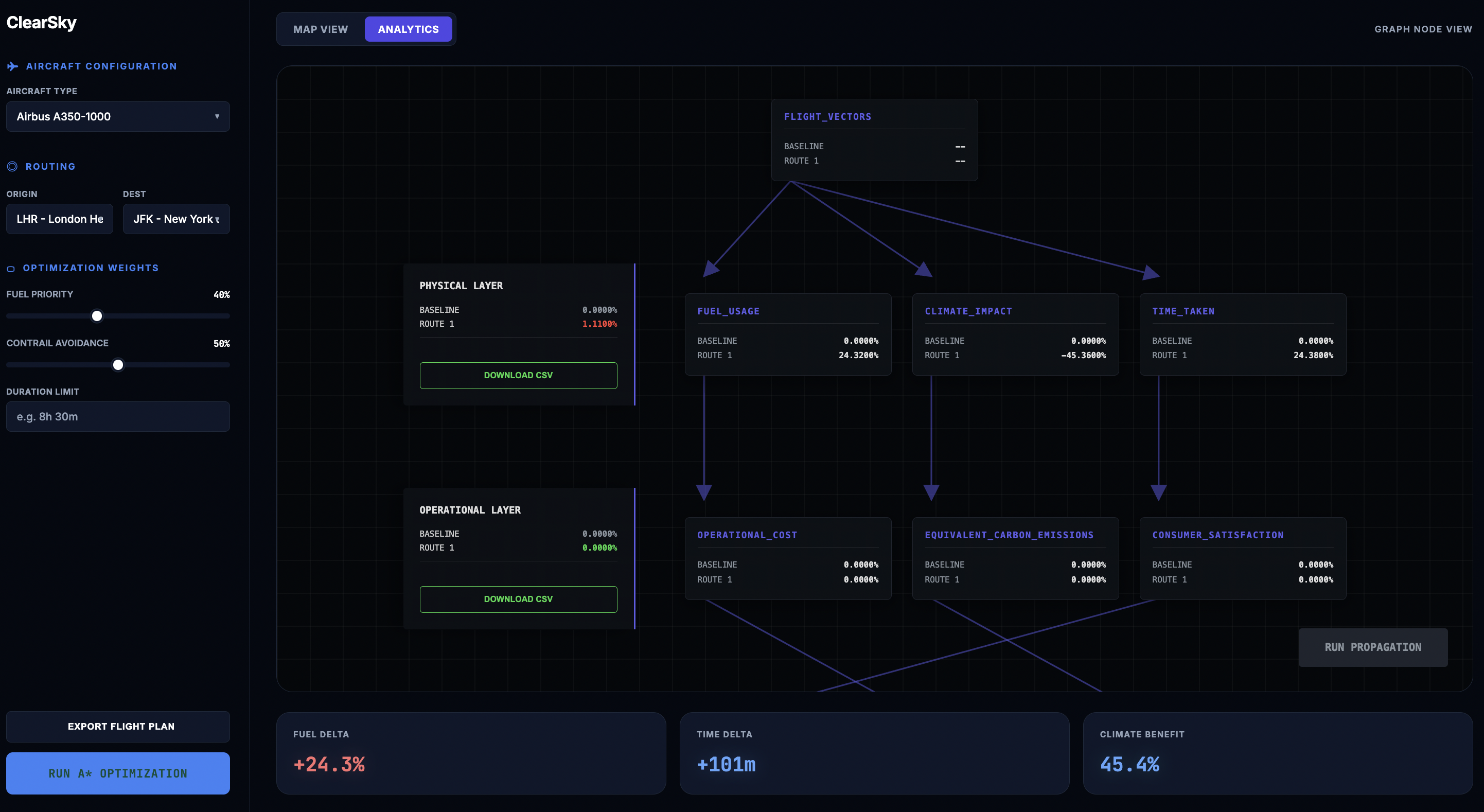Open the Dest JFK airport selector
The width and height of the screenshot is (1484, 812).
pyautogui.click(x=175, y=219)
